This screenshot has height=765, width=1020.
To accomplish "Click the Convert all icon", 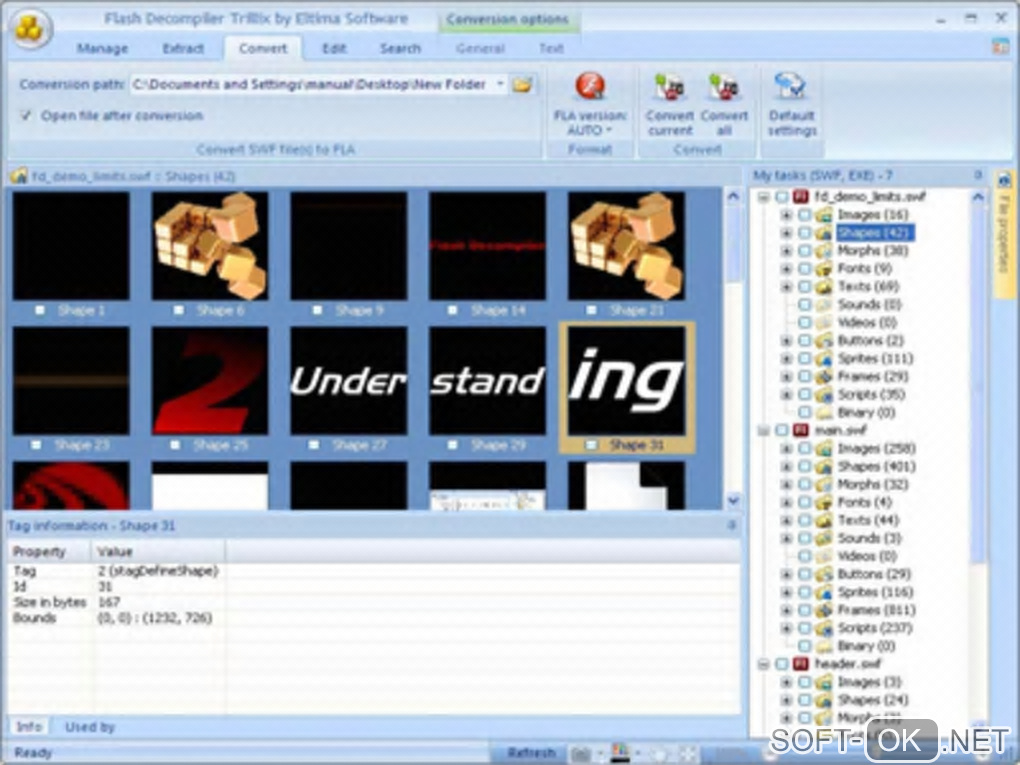I will coord(723,87).
